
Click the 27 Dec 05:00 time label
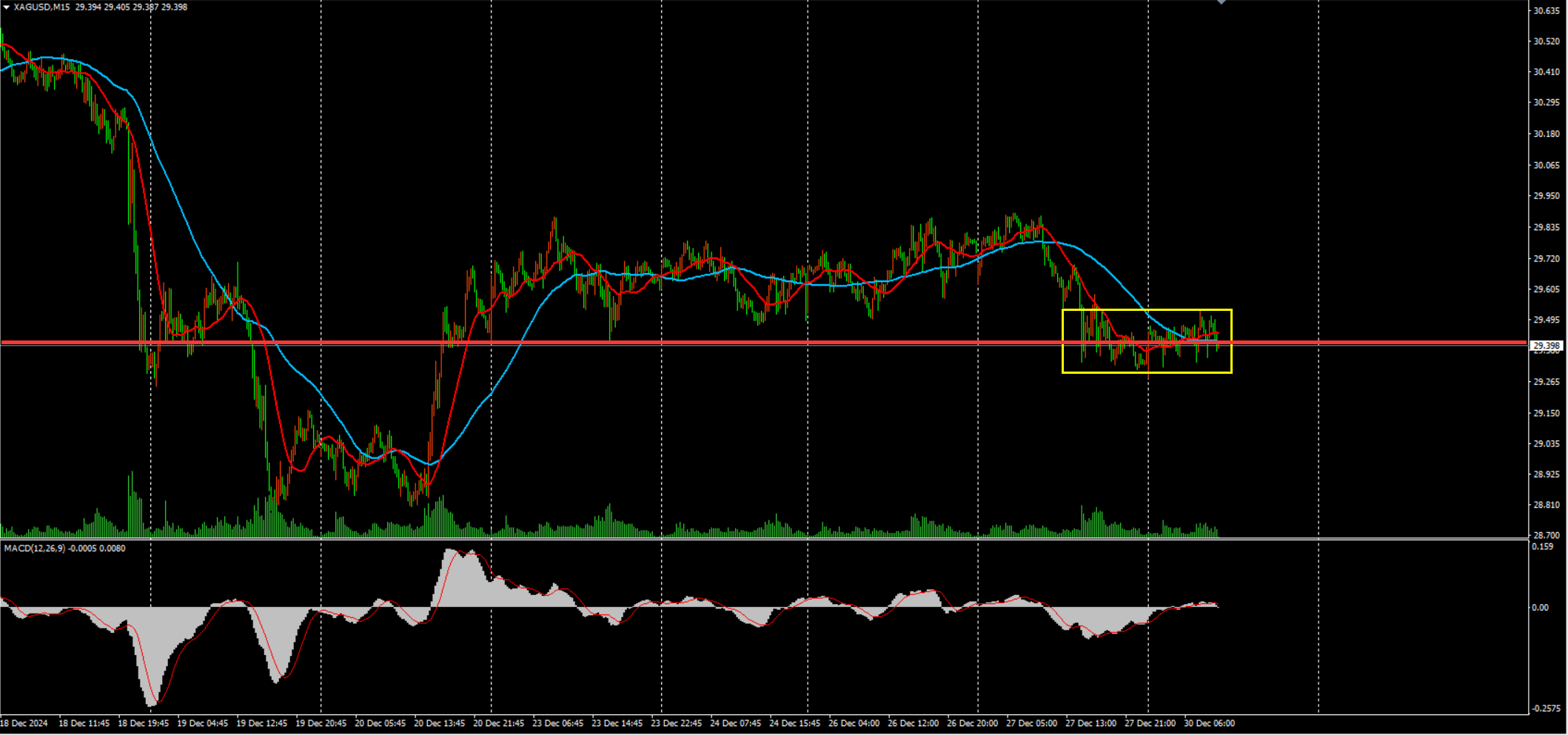click(x=1031, y=724)
